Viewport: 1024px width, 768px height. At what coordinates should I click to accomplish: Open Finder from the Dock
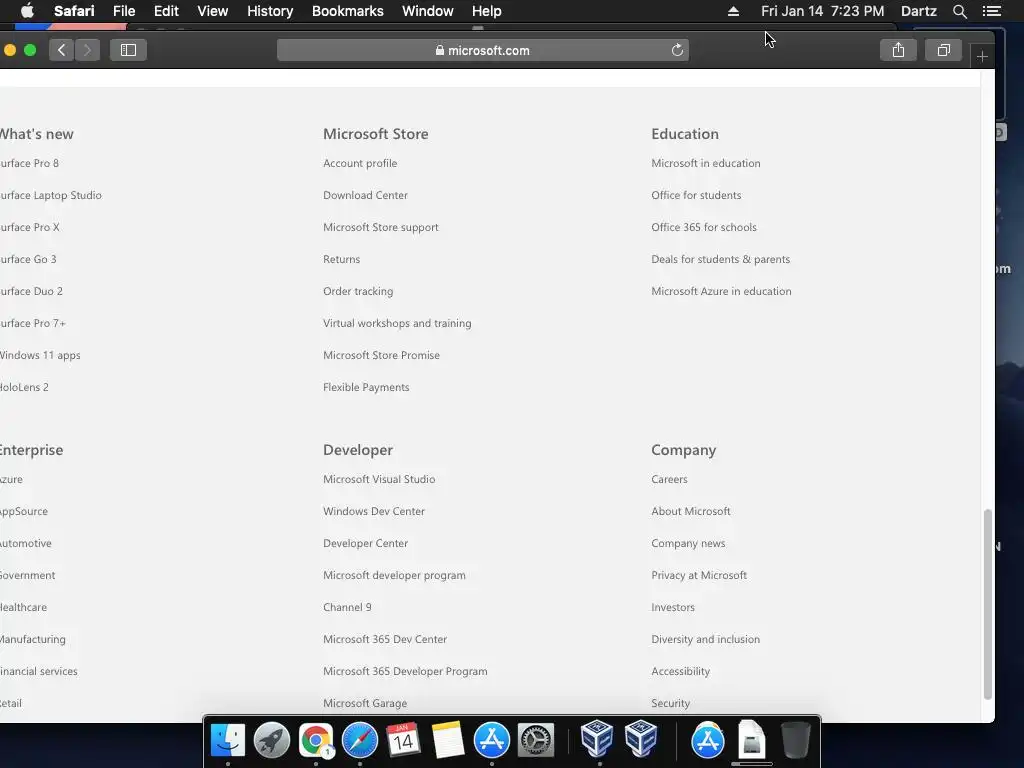228,740
